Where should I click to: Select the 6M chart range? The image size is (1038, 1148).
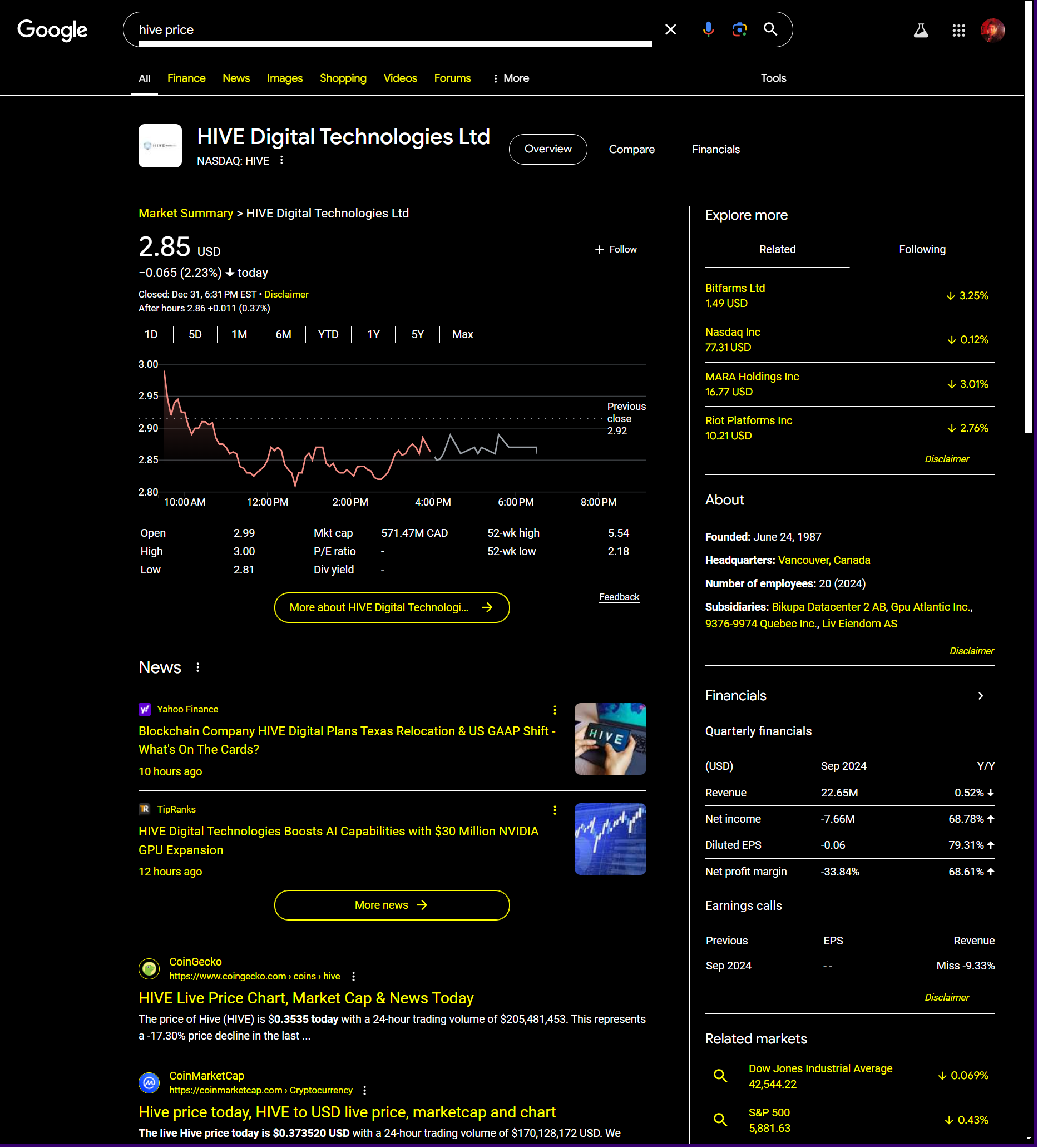pos(283,334)
